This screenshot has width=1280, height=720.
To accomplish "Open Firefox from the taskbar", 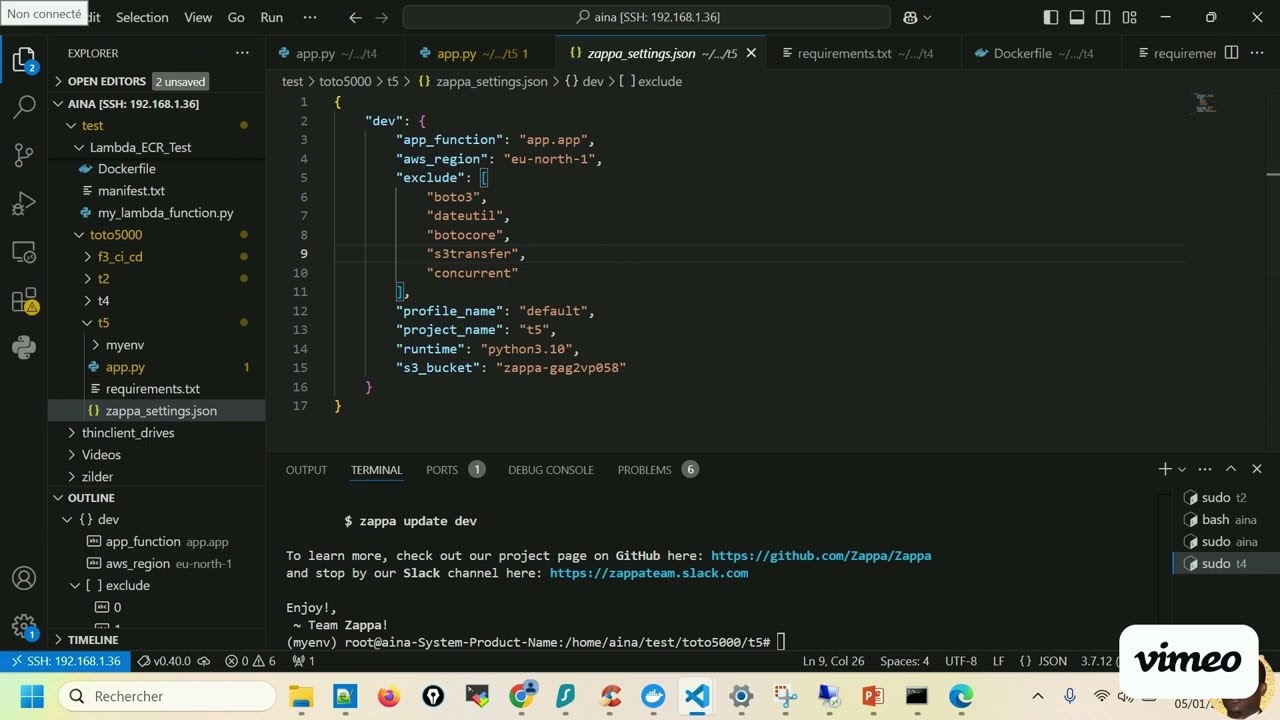I will click(x=389, y=696).
